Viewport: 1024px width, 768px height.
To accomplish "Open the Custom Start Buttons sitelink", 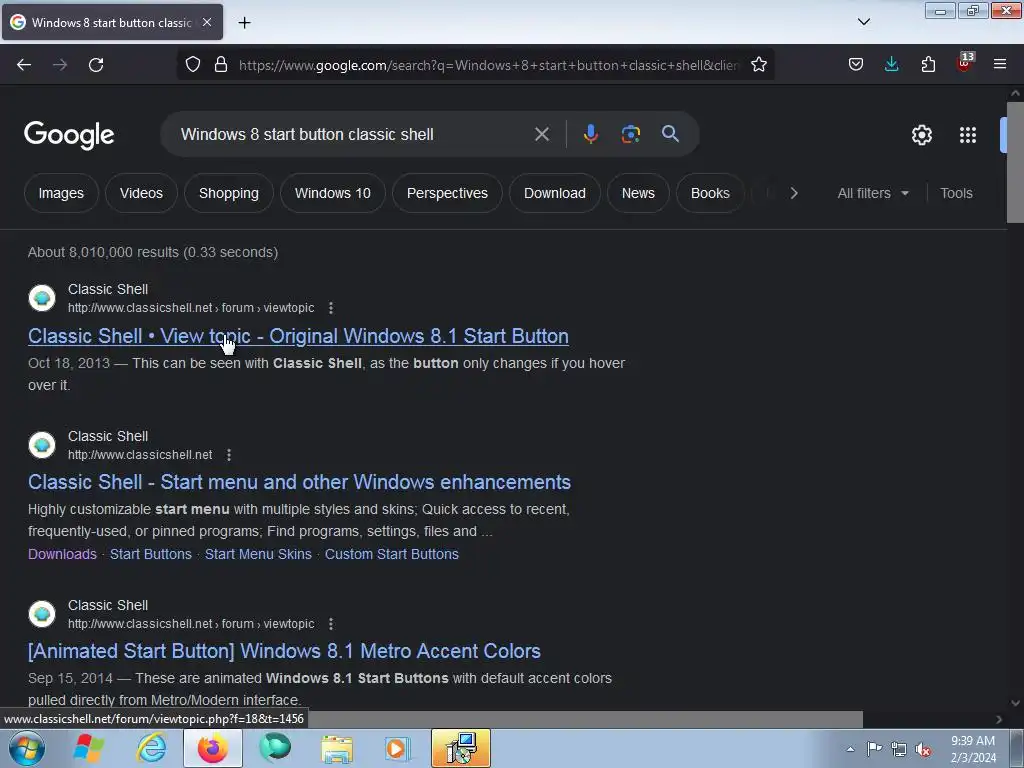I will (392, 554).
